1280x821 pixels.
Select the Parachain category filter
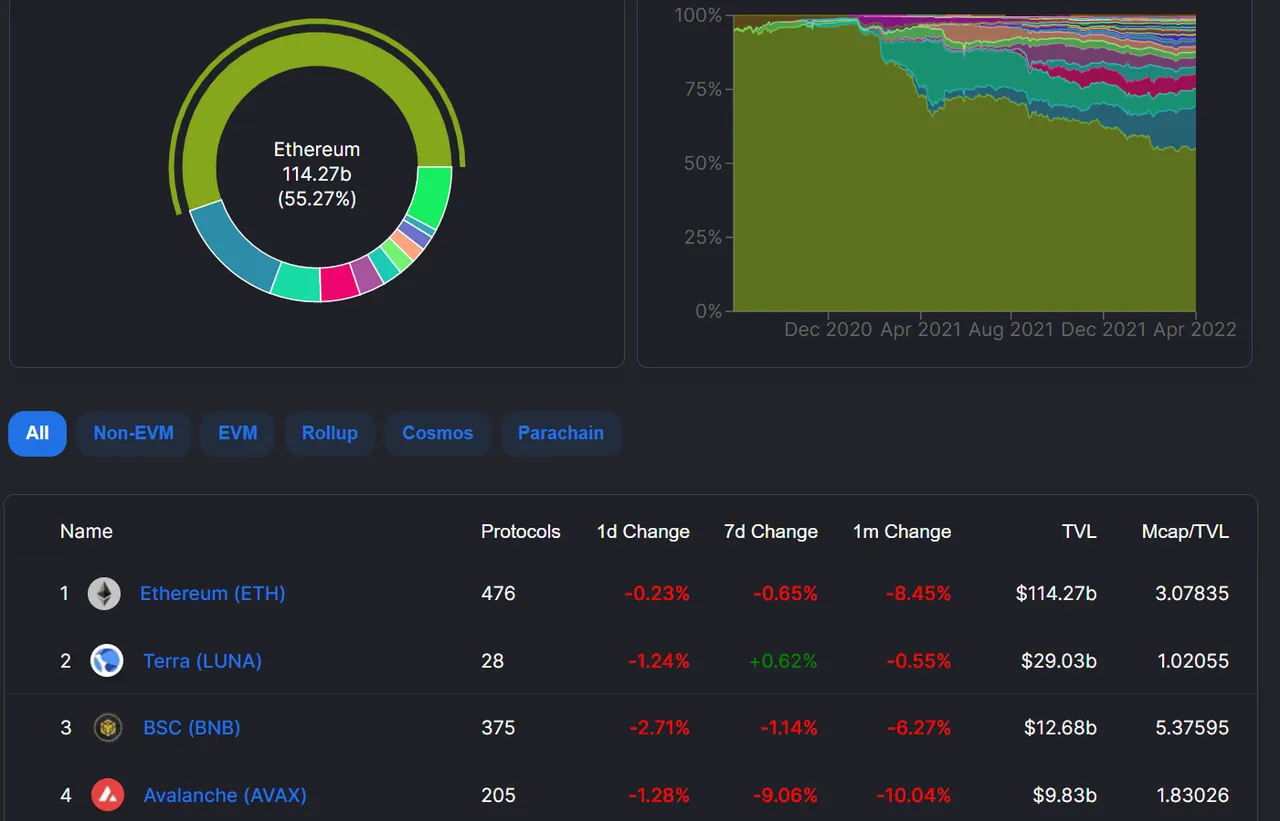click(x=561, y=433)
